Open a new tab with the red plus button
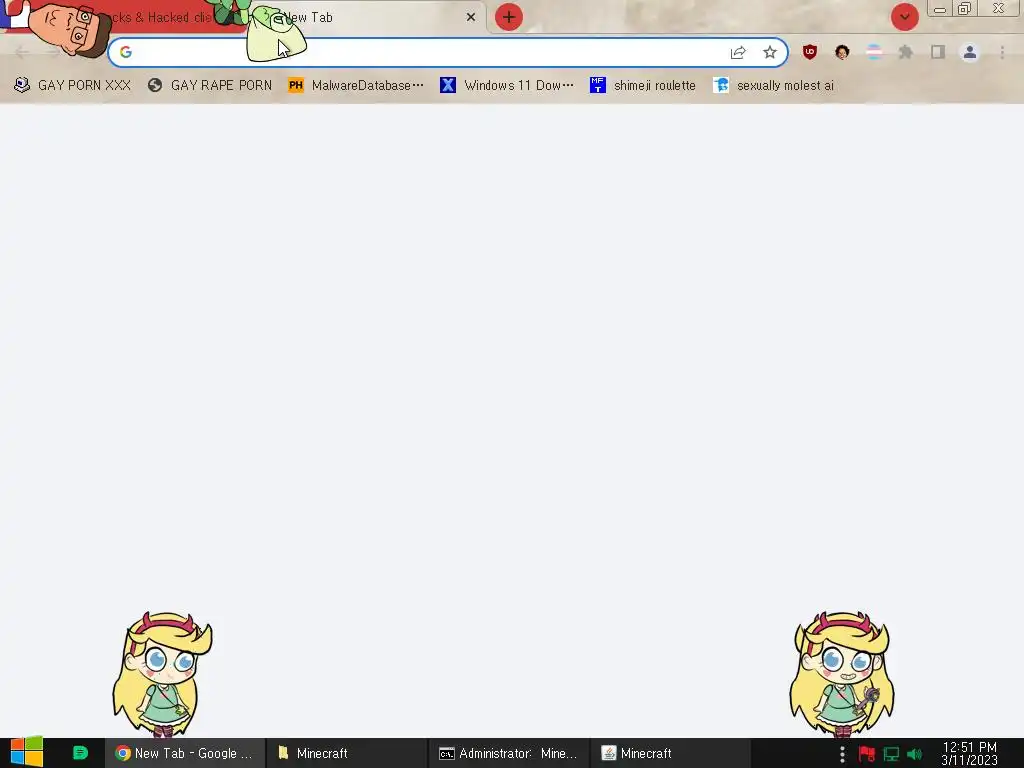 tap(509, 17)
